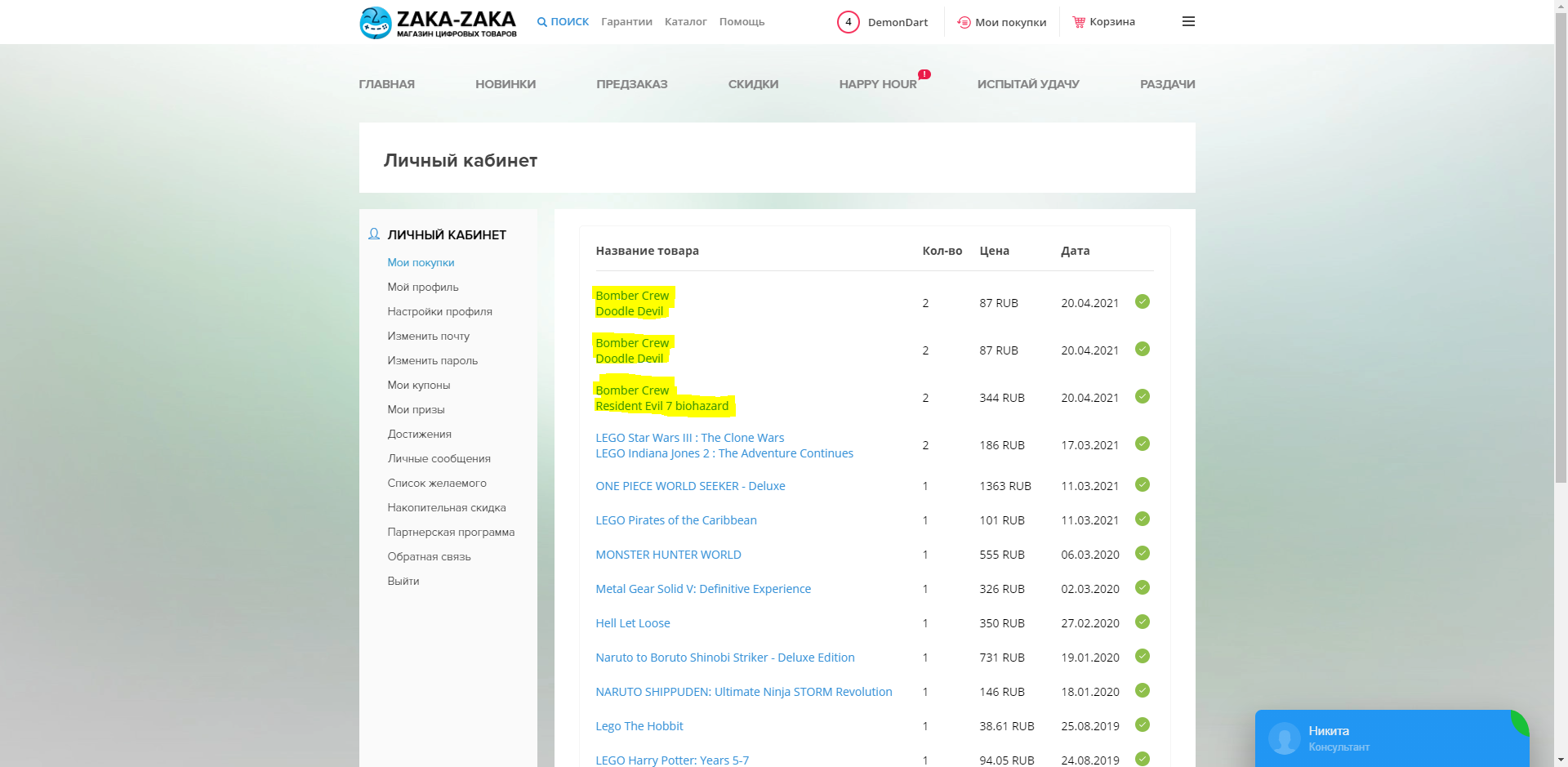Viewport: 1568px width, 767px height.
Task: Click the Название товара column header
Action: (648, 251)
